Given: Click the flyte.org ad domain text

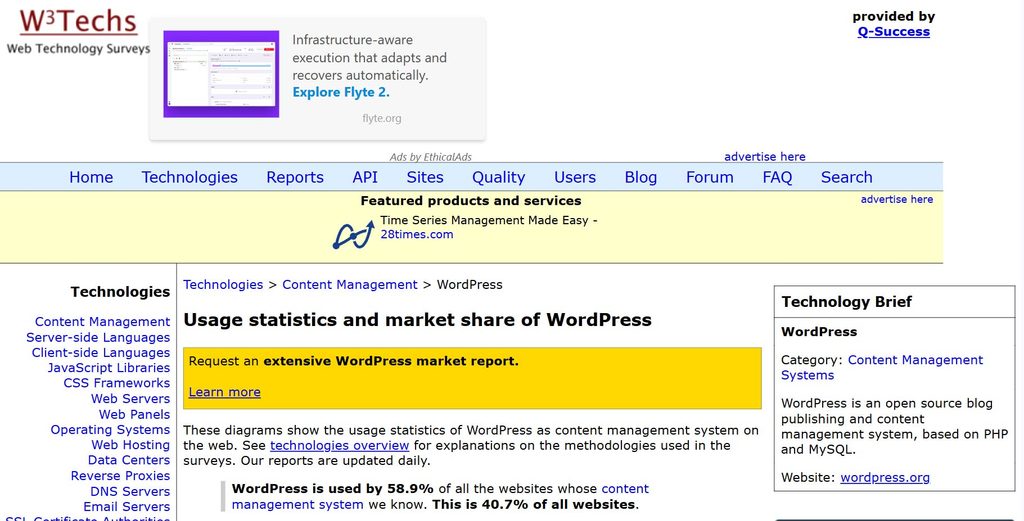Looking at the screenshot, I should point(382,119).
